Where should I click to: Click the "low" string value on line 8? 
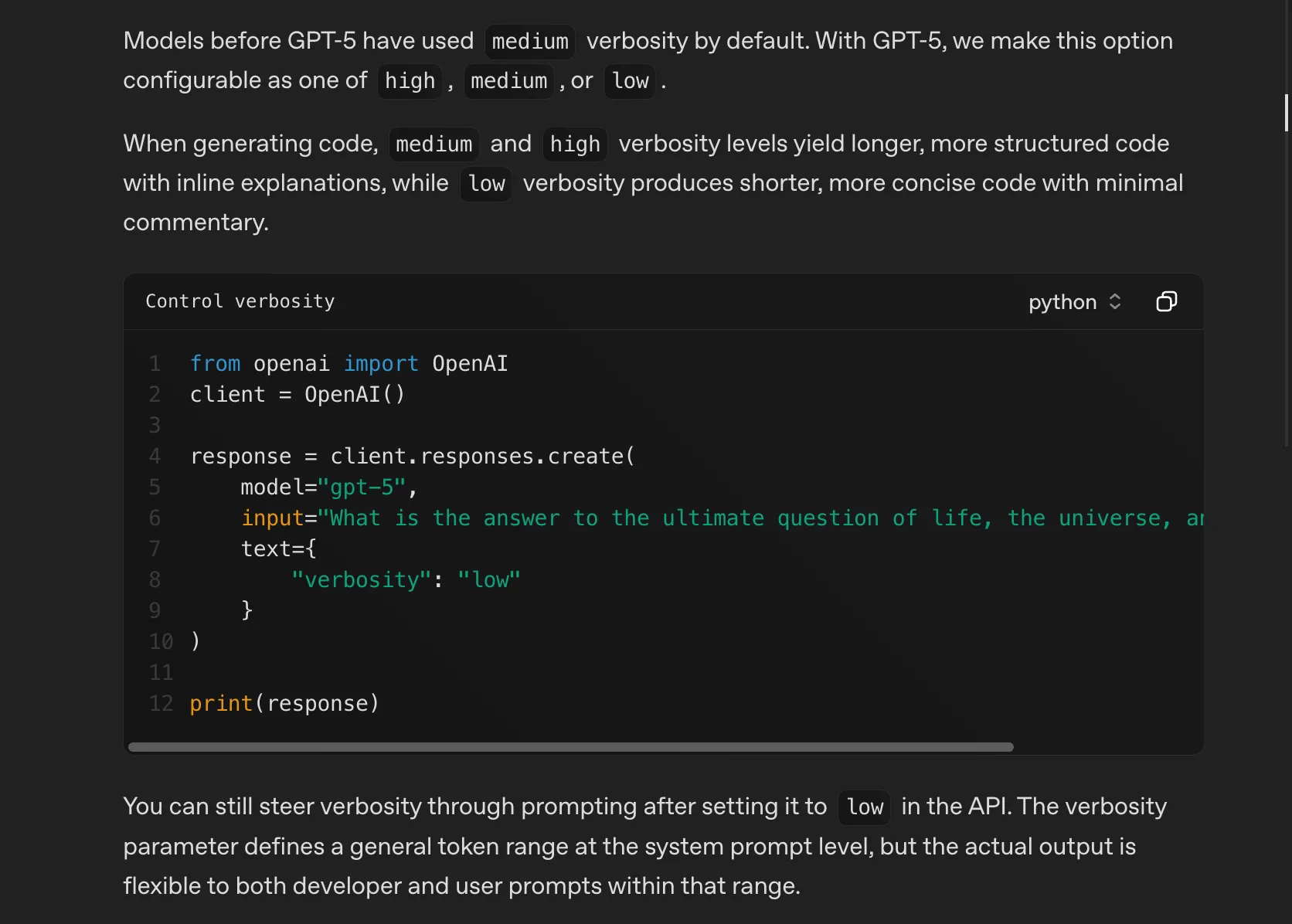click(x=489, y=579)
